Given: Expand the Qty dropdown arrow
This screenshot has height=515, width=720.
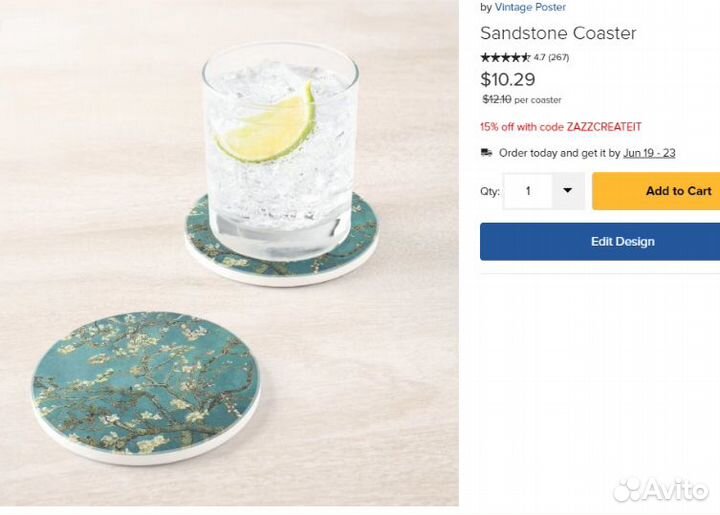Looking at the screenshot, I should [x=567, y=191].
